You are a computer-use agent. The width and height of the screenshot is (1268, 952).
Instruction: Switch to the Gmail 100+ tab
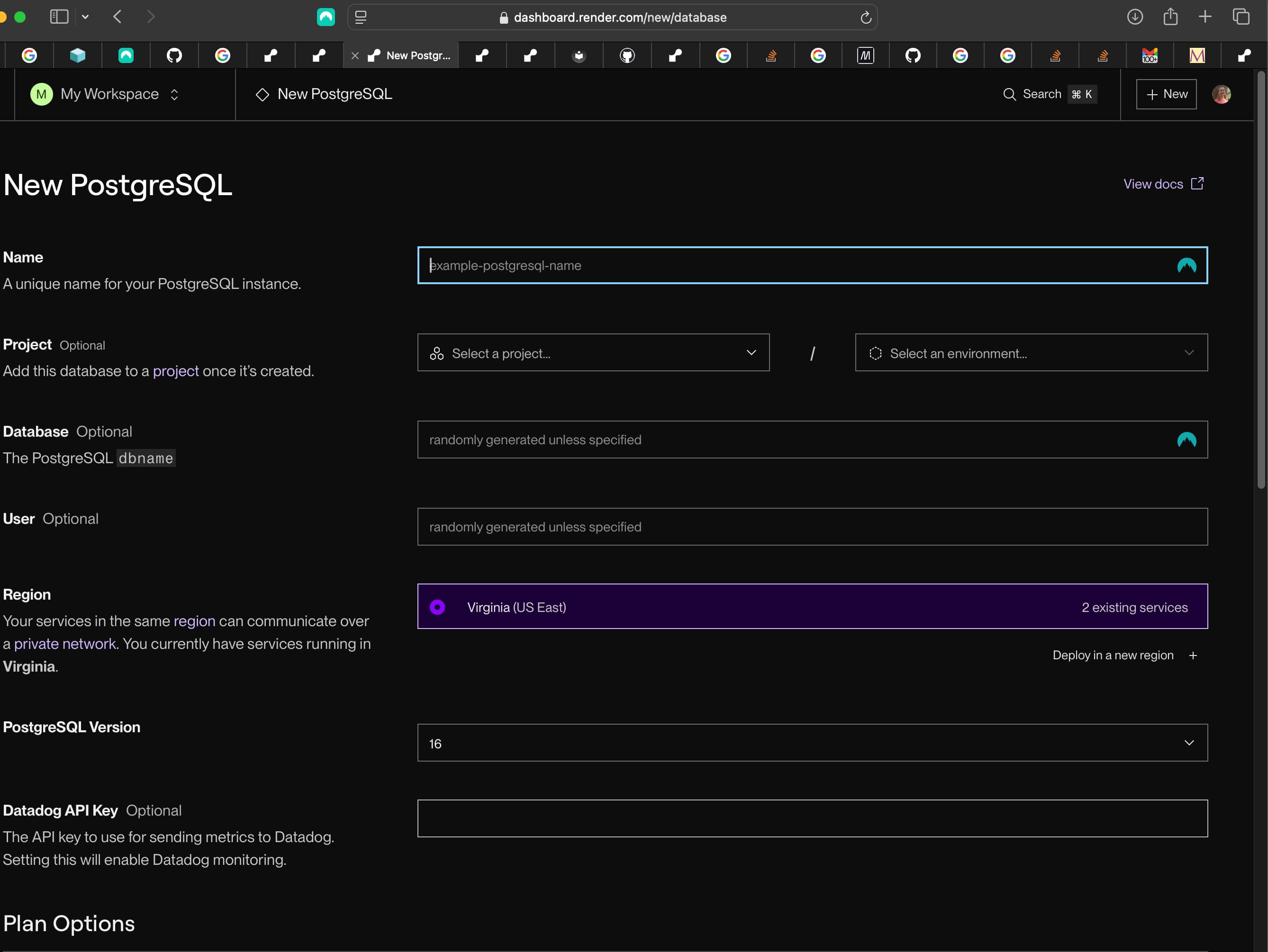tap(1150, 55)
